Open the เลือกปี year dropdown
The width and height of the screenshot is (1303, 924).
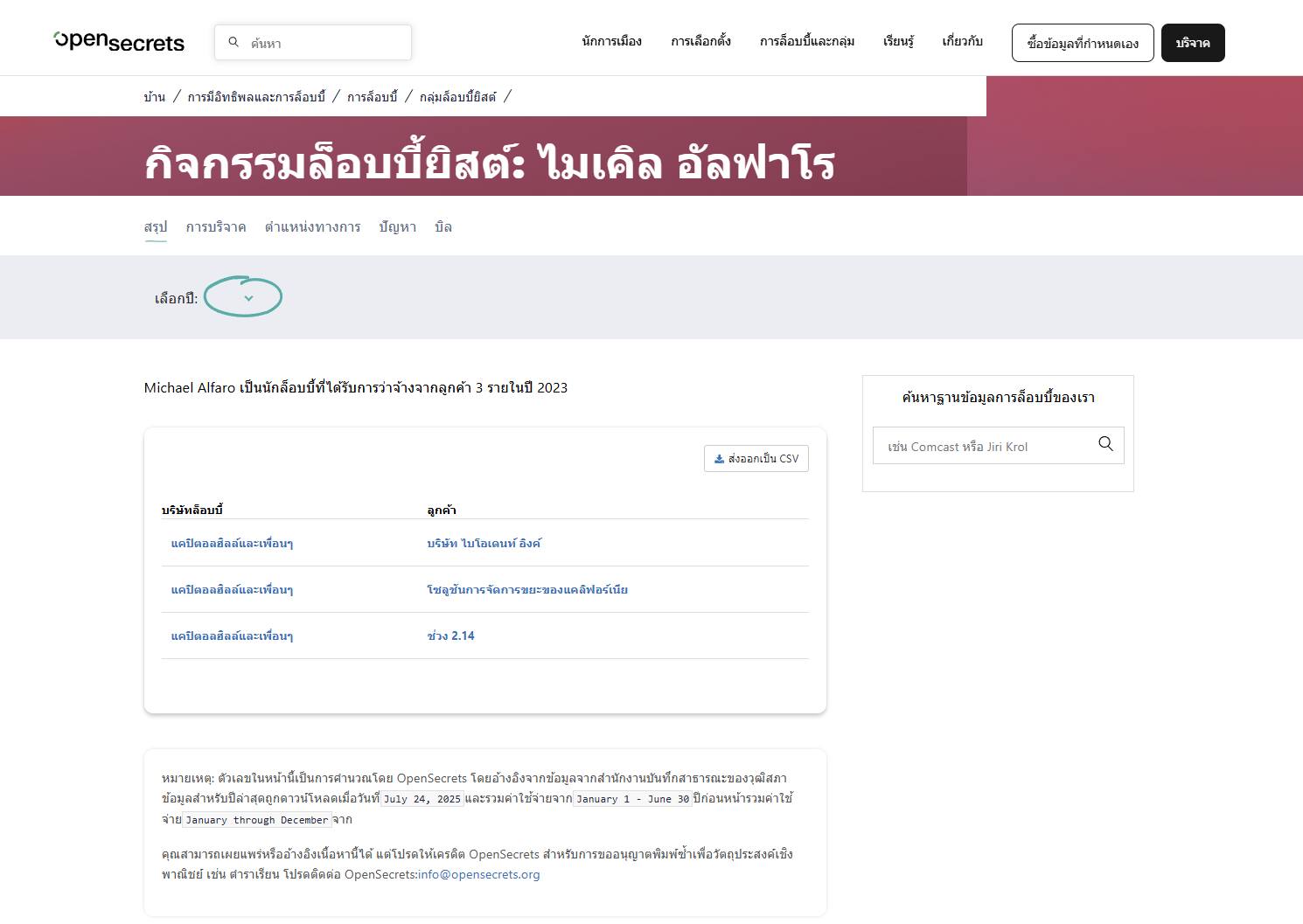243,298
